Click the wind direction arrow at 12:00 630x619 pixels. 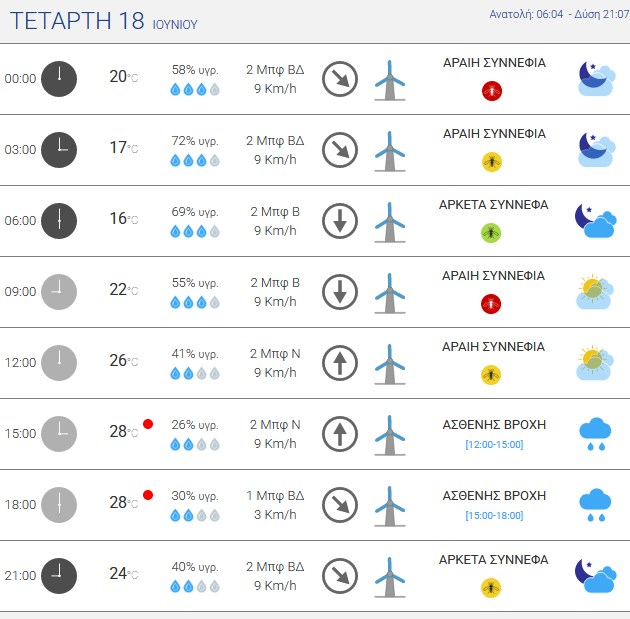pyautogui.click(x=340, y=363)
